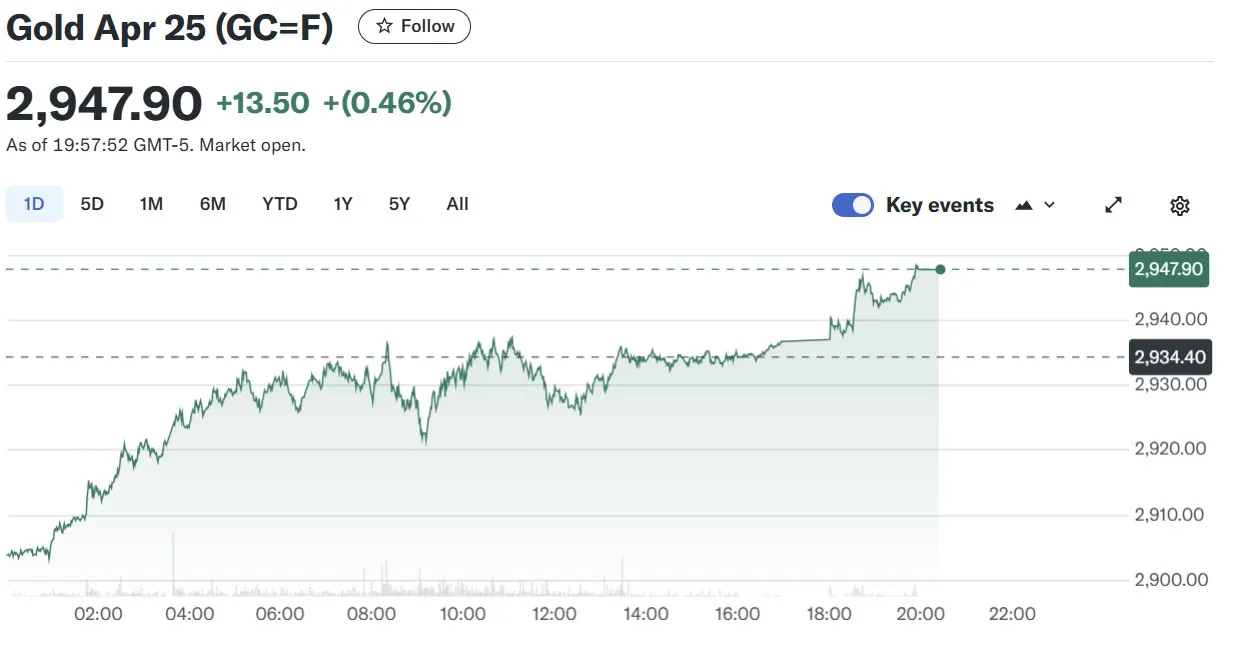Click the mountain chart type icon

tap(1023, 205)
